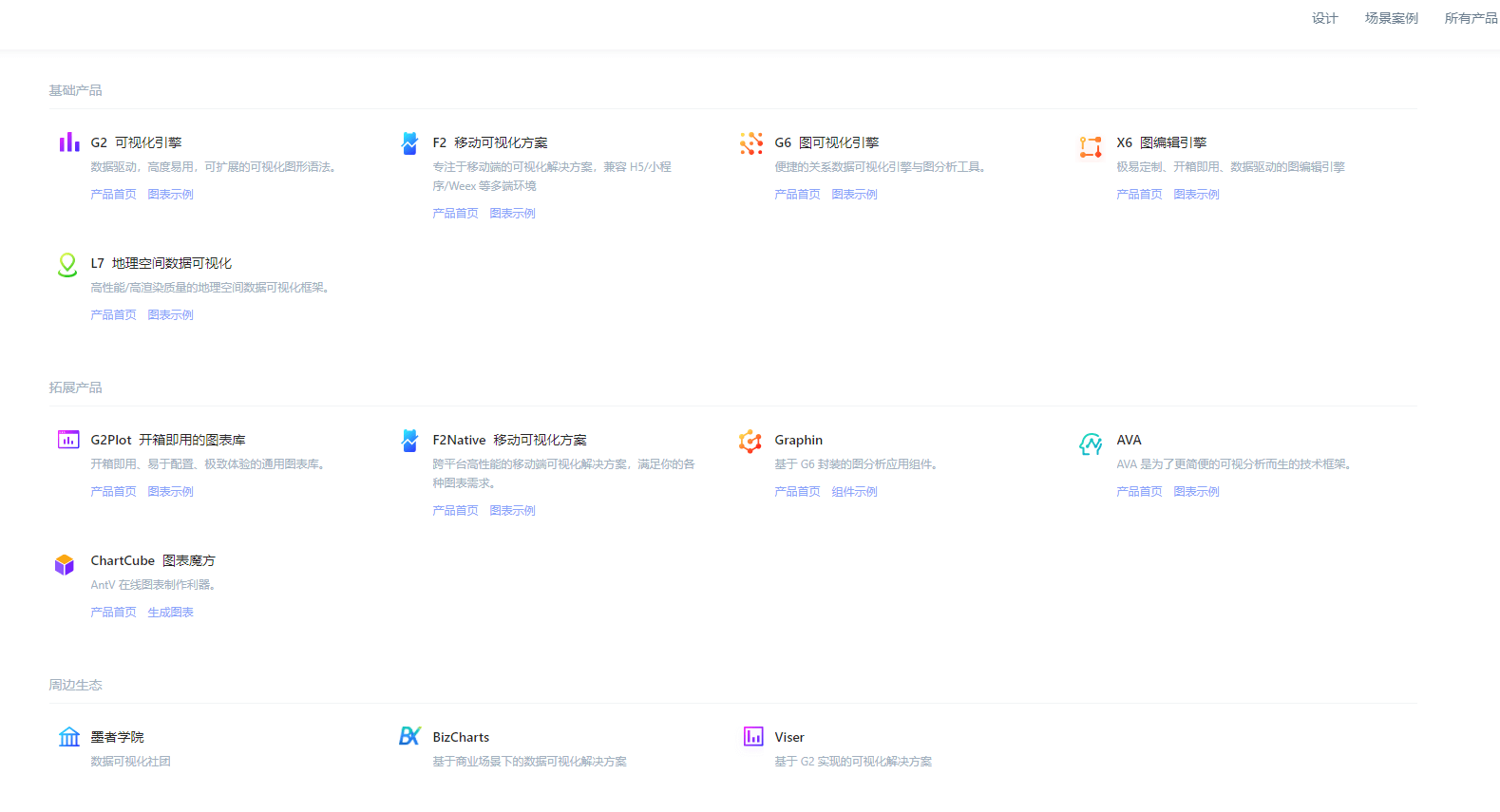Open G6 图表示例 link
This screenshot has width=1500, height=812.
(x=854, y=194)
